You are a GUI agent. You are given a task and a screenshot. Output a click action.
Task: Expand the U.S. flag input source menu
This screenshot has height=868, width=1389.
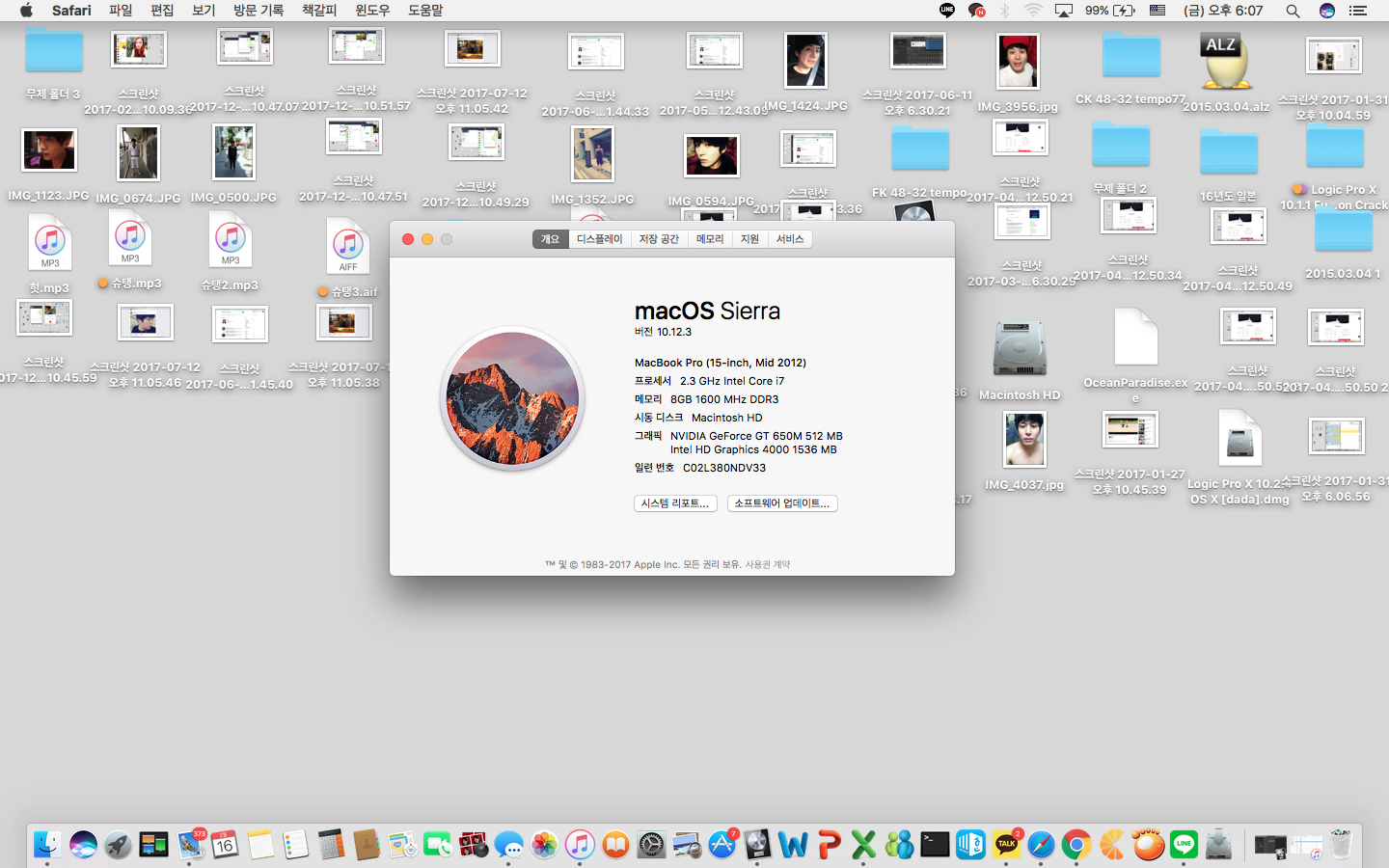click(1157, 11)
